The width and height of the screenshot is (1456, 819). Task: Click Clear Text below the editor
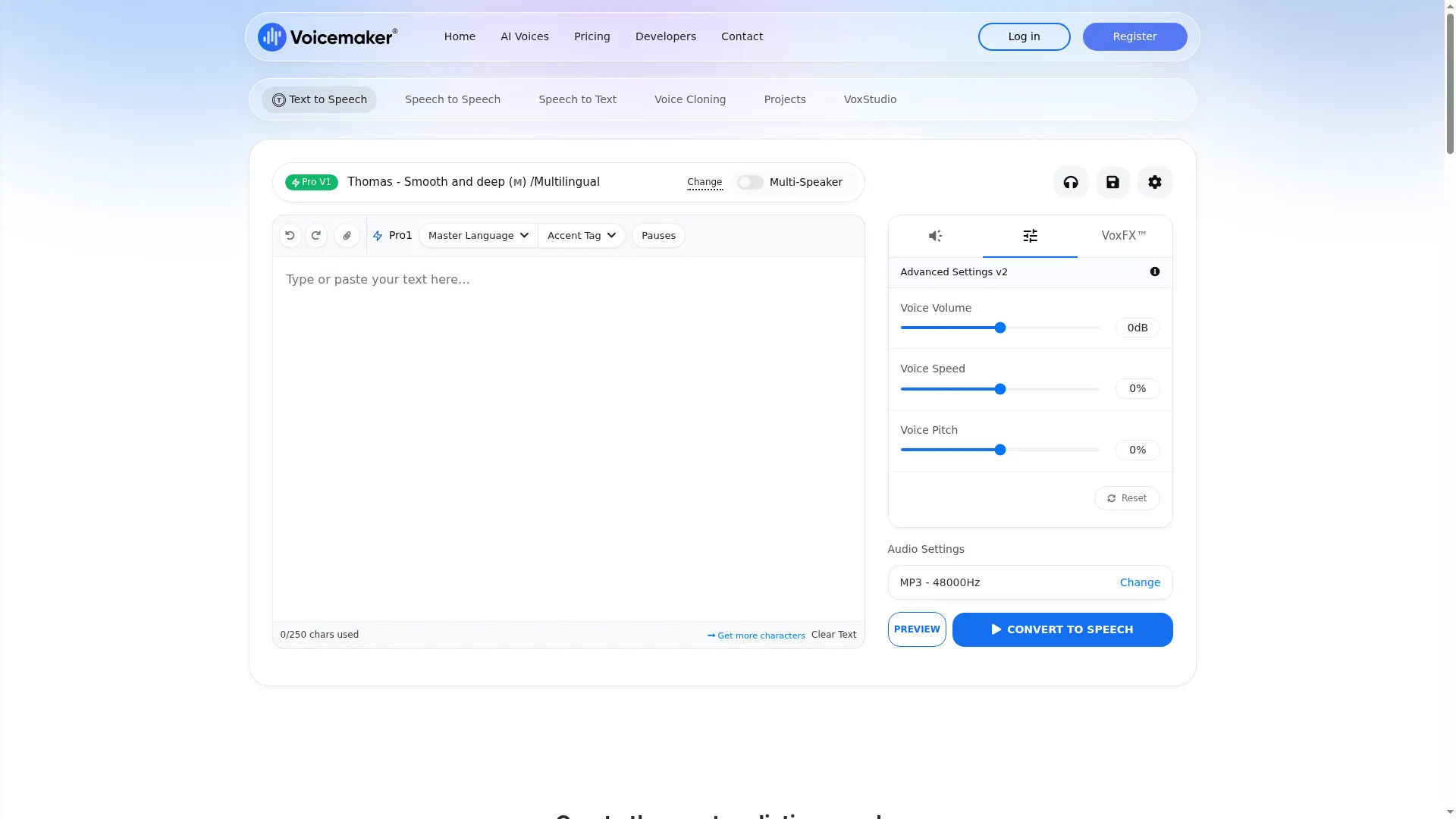(x=833, y=635)
